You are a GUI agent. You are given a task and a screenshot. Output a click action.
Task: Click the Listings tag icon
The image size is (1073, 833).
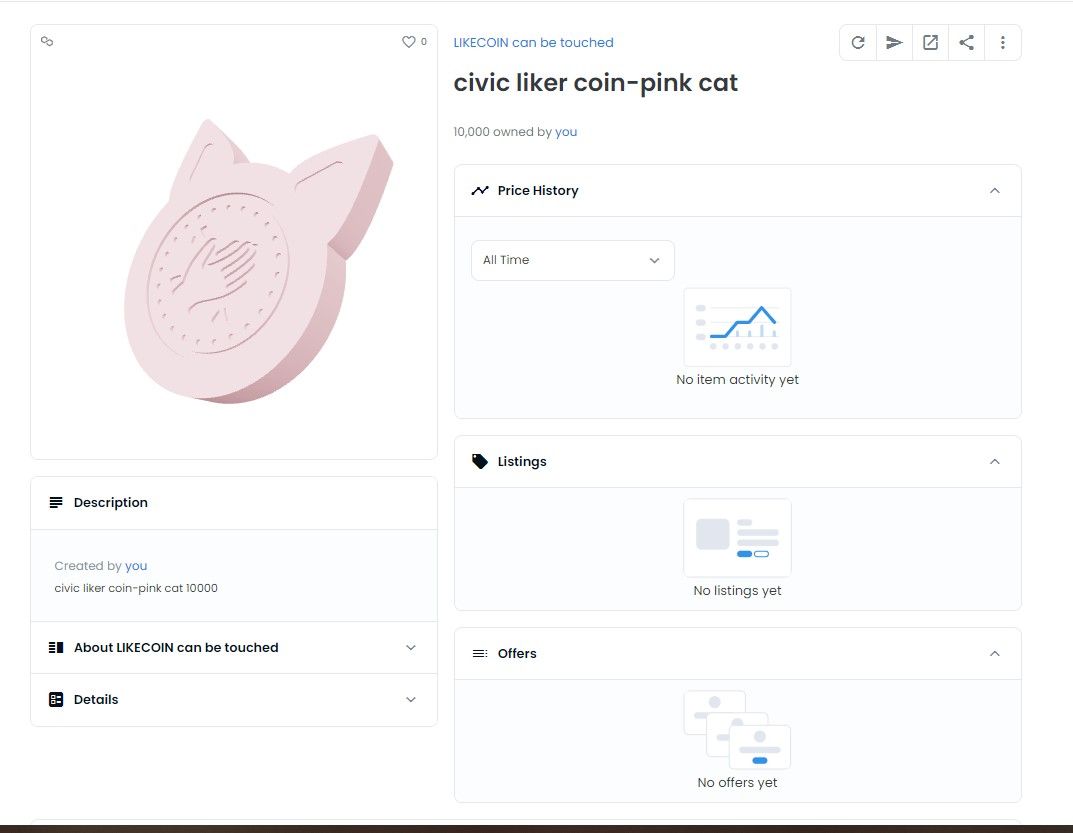pyautogui.click(x=480, y=462)
